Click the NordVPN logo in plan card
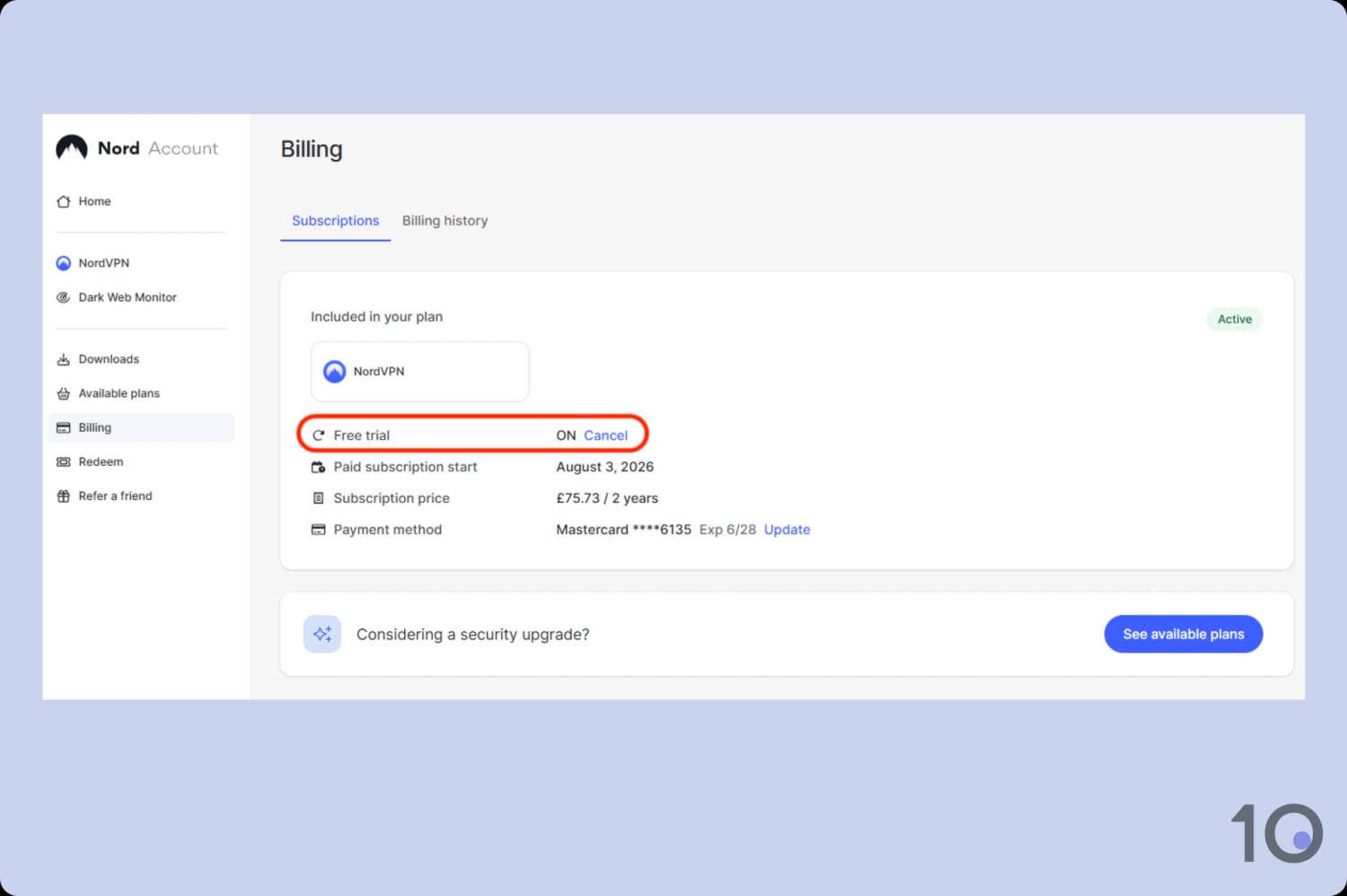This screenshot has height=896, width=1347. click(x=334, y=372)
